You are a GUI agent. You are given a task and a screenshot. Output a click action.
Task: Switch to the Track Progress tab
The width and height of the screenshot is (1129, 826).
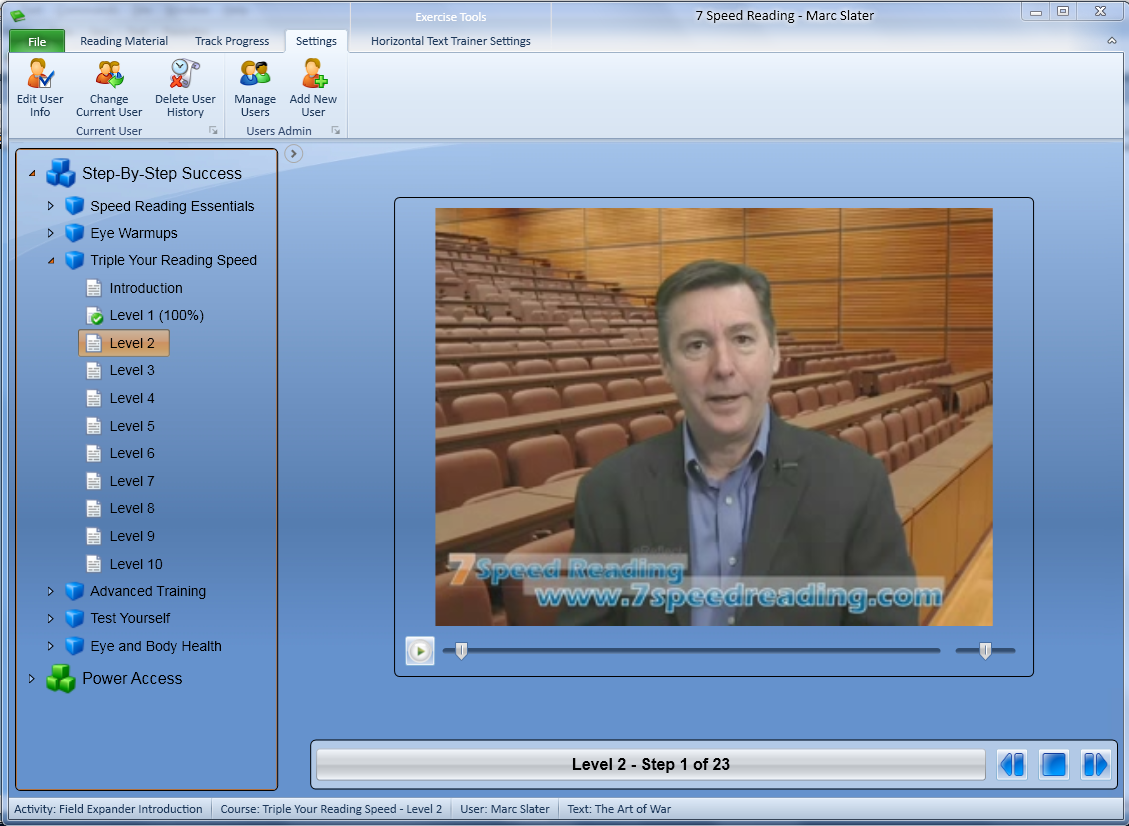point(232,41)
